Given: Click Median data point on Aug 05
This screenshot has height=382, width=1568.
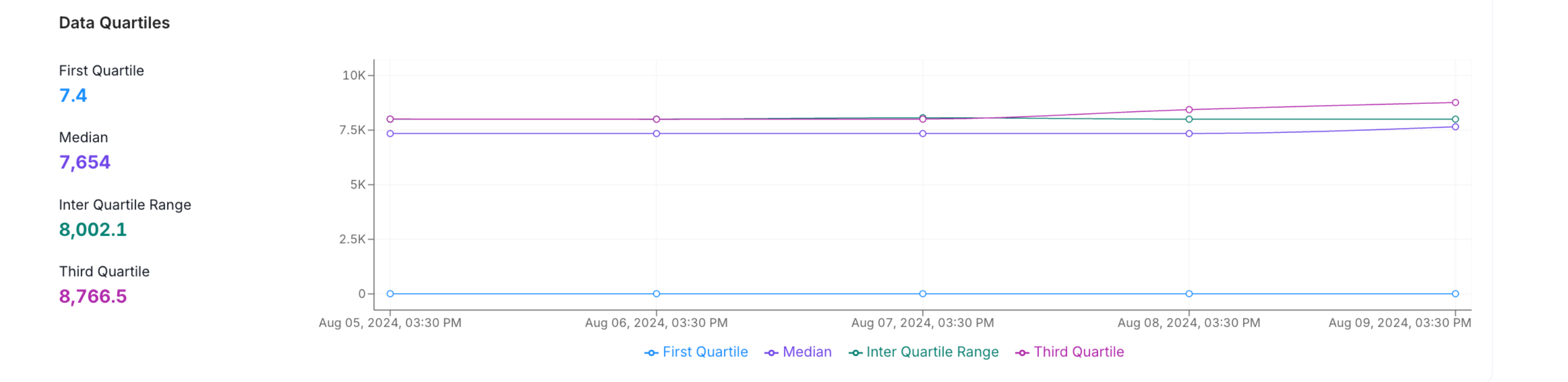Looking at the screenshot, I should 390,133.
